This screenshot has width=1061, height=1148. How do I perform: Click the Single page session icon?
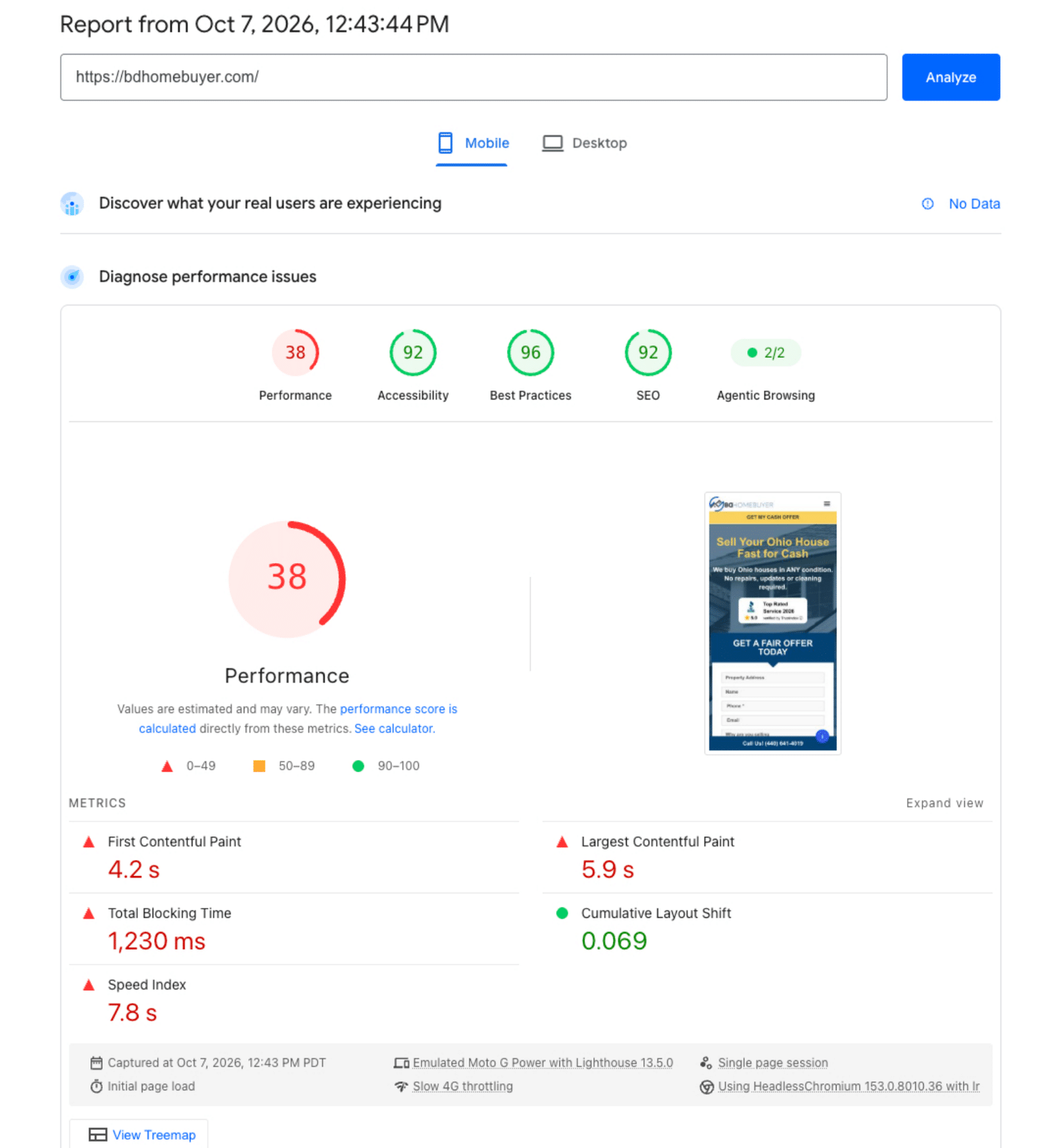tap(706, 1063)
